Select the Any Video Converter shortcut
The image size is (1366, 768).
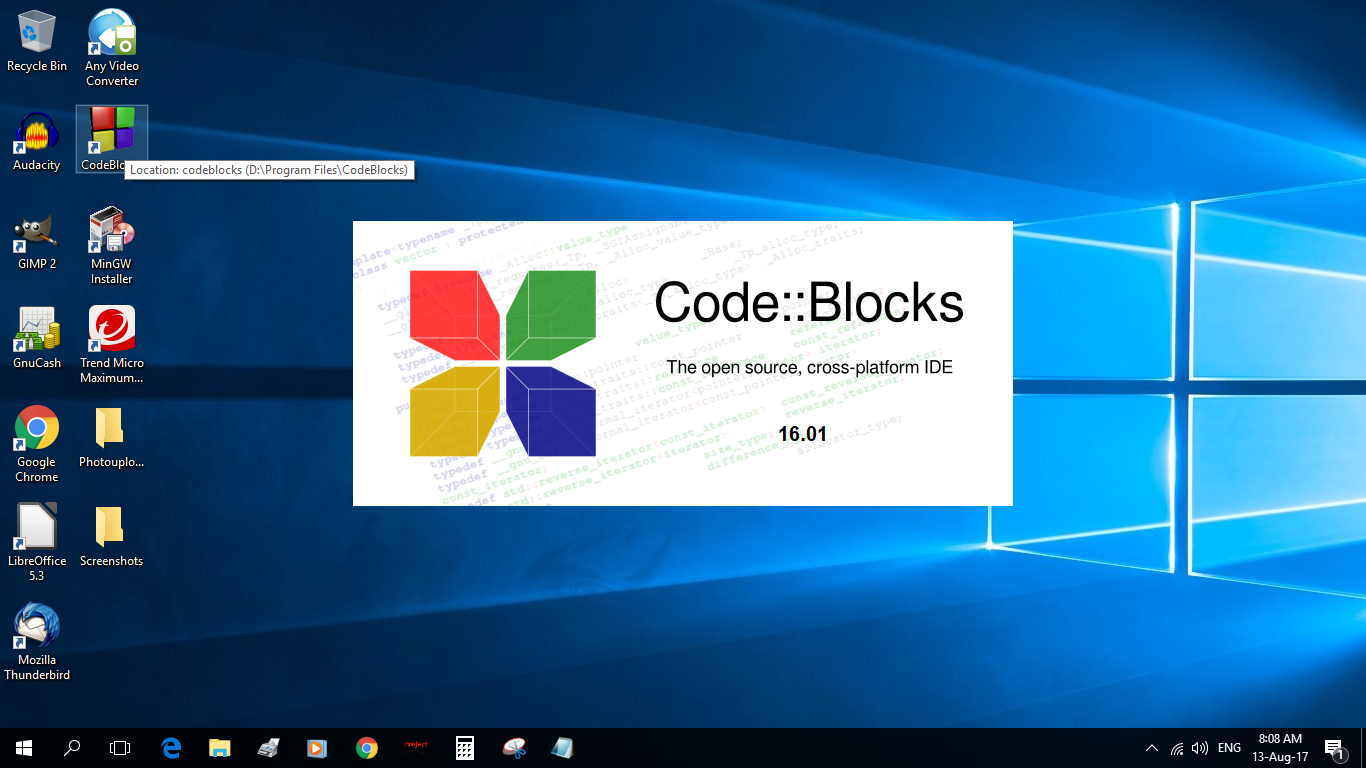[x=112, y=48]
